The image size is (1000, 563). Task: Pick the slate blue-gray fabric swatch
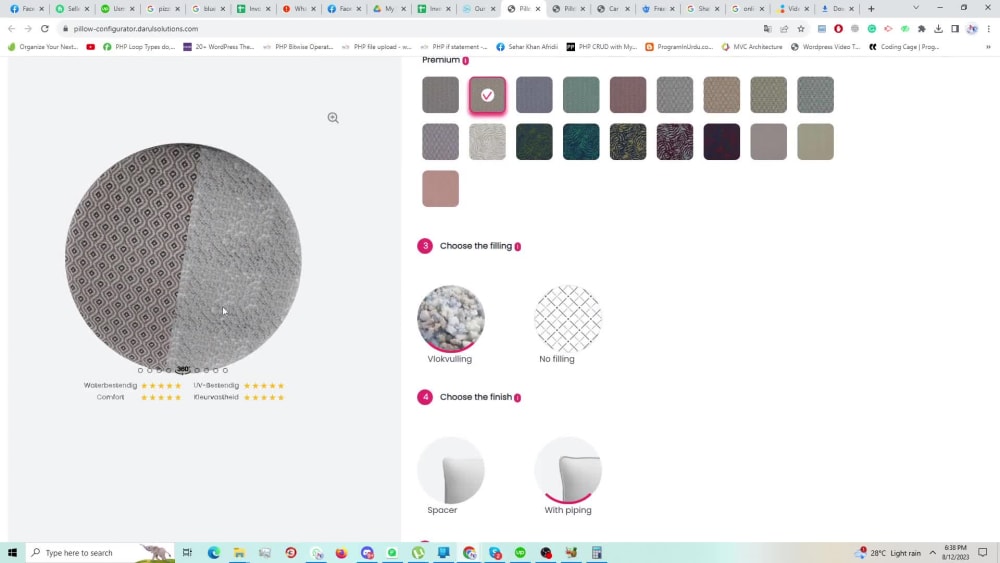(x=534, y=95)
